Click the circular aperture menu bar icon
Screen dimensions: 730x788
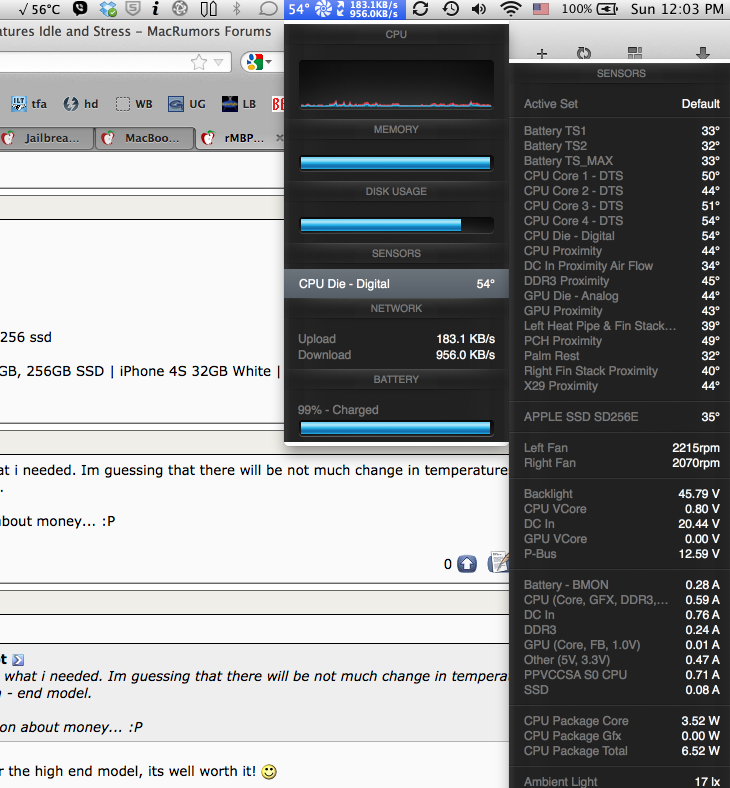[180, 9]
